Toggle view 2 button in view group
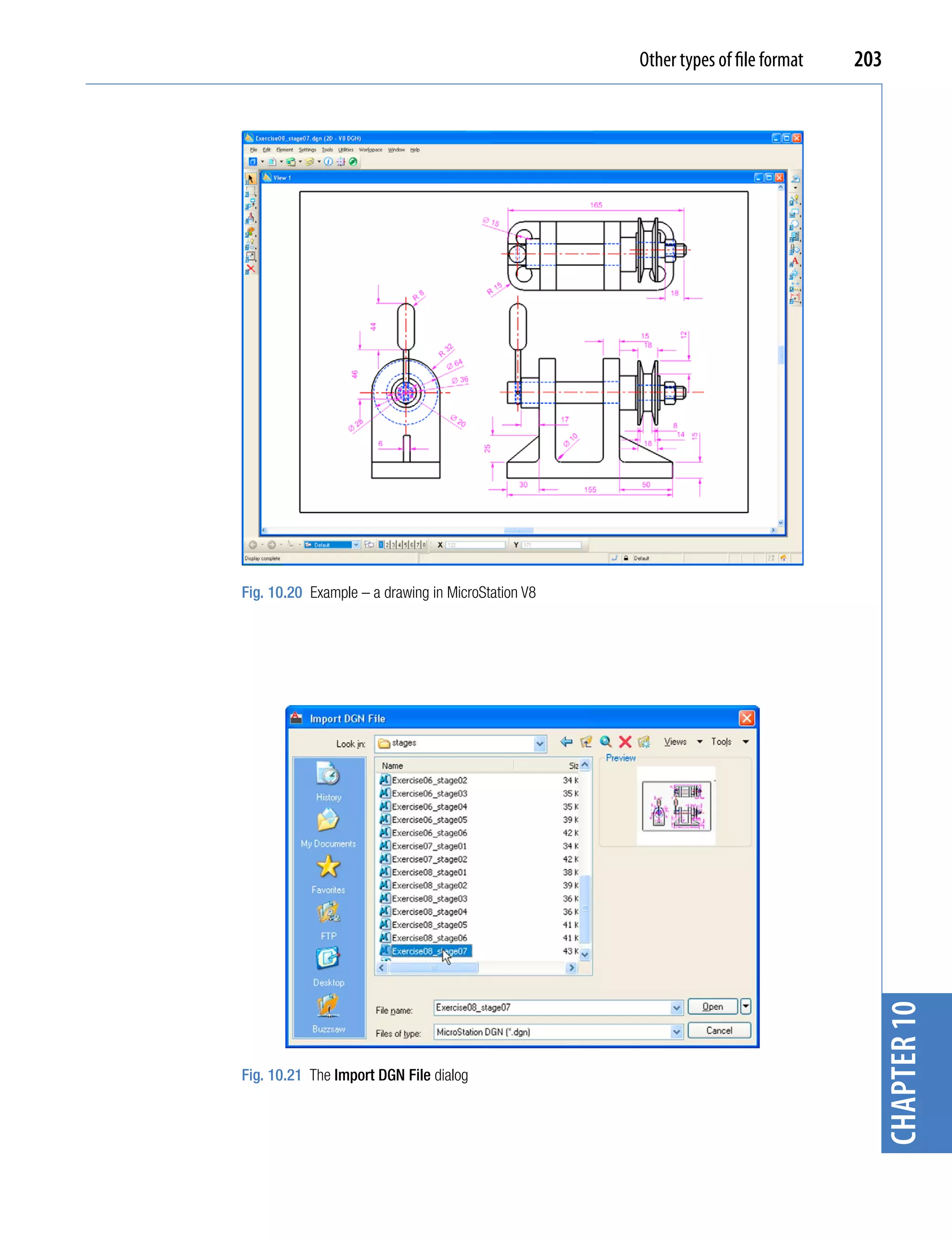Screen dimensions: 952x1239 [x=388, y=545]
